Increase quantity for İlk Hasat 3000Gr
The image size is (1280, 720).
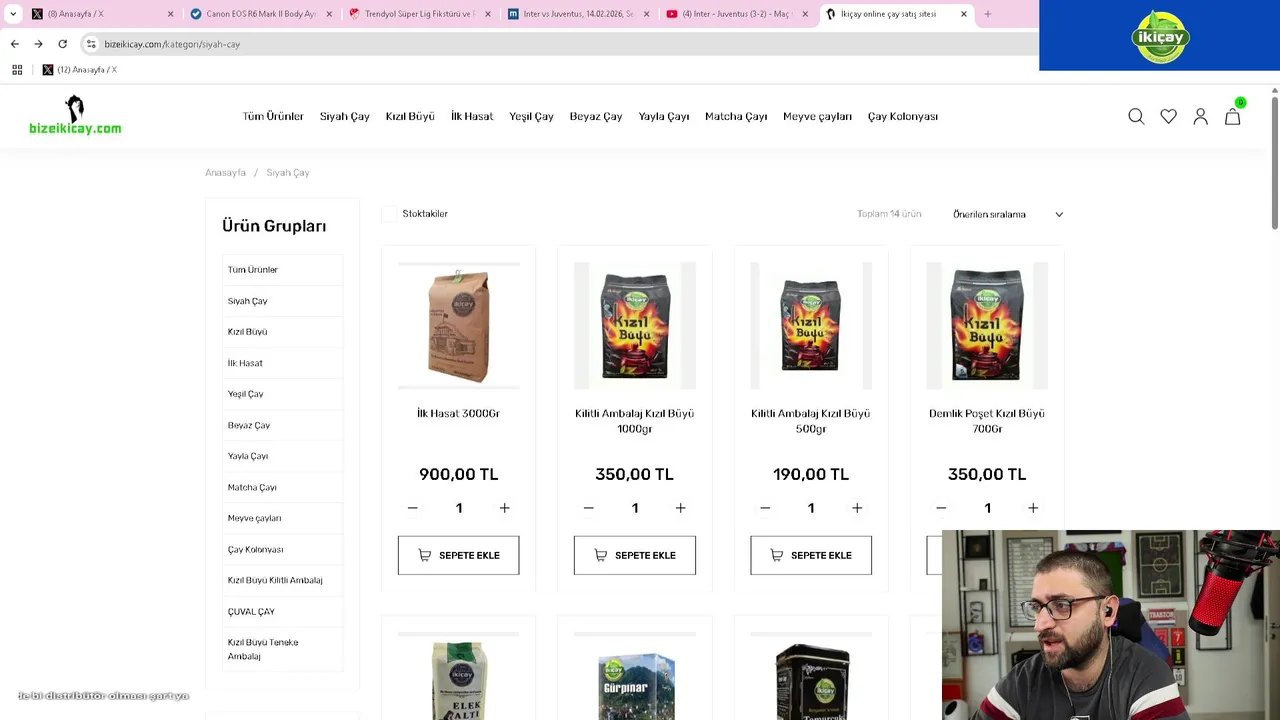[504, 508]
